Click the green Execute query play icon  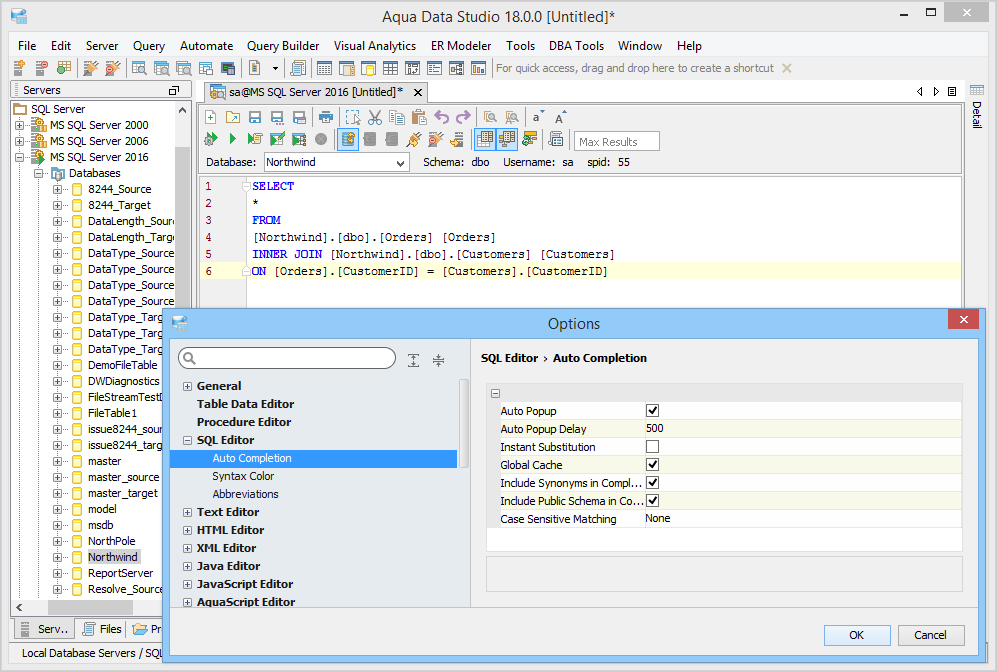click(x=232, y=139)
